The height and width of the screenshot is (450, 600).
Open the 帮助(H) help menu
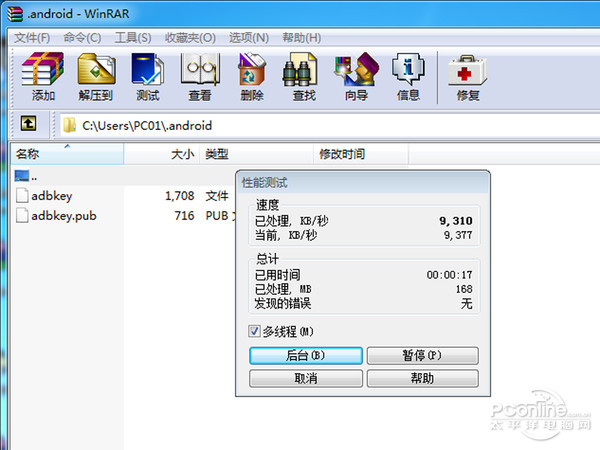tap(302, 38)
